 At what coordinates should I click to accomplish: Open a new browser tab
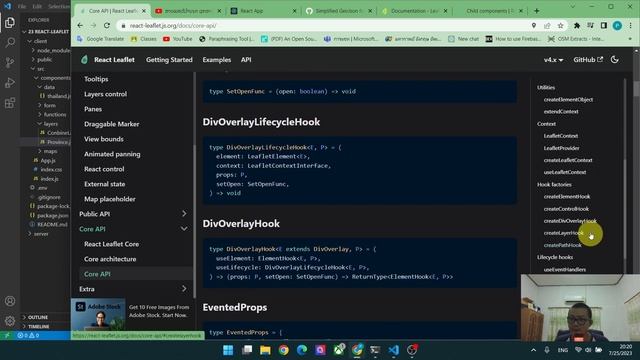(x=536, y=11)
